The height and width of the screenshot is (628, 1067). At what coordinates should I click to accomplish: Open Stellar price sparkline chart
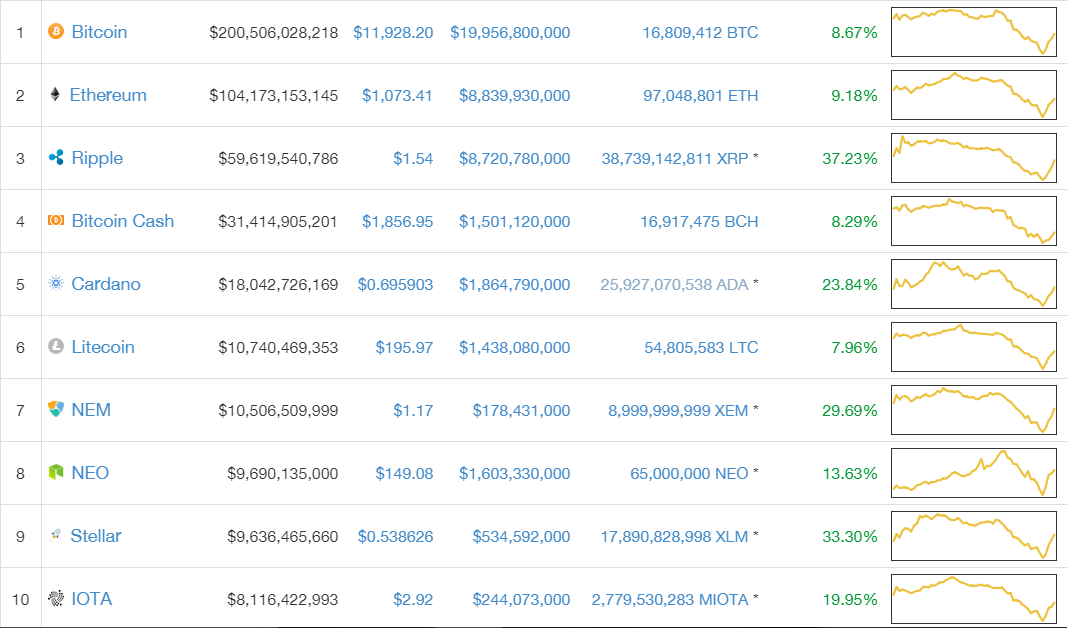tap(974, 536)
